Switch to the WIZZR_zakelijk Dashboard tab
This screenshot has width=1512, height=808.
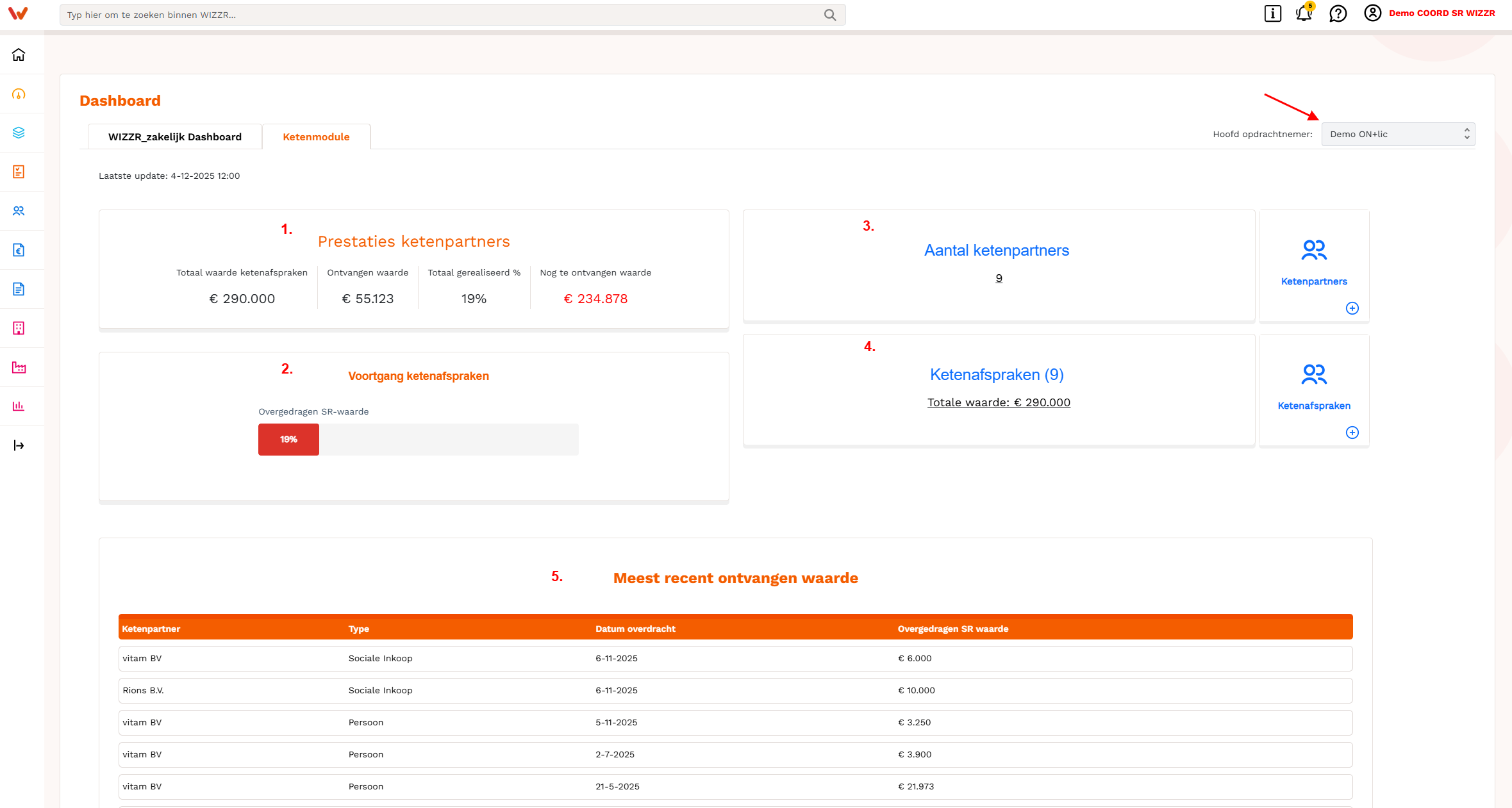[x=175, y=136]
